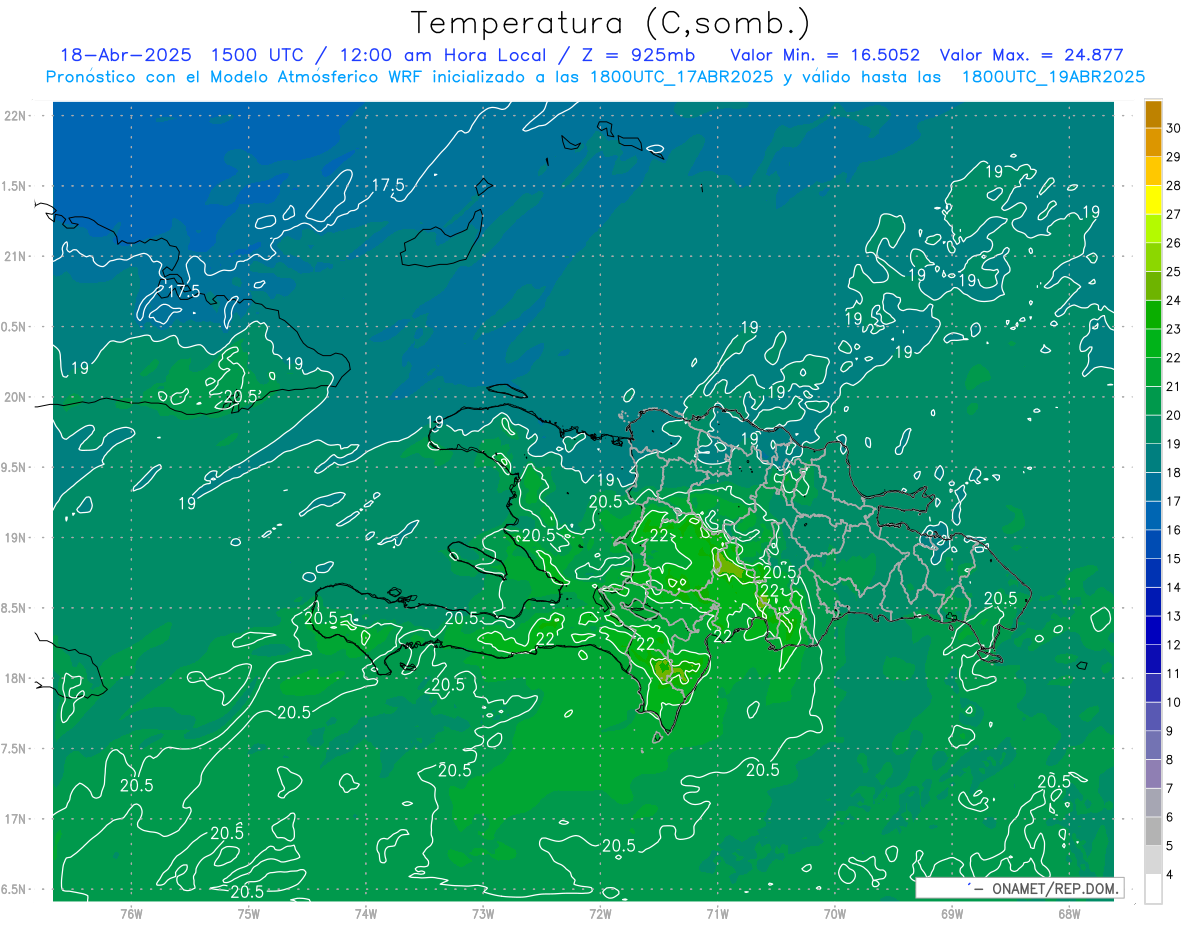Pick the teal swatch between 18 and 19
Screen dimensions: 1200x927
pos(1153,458)
